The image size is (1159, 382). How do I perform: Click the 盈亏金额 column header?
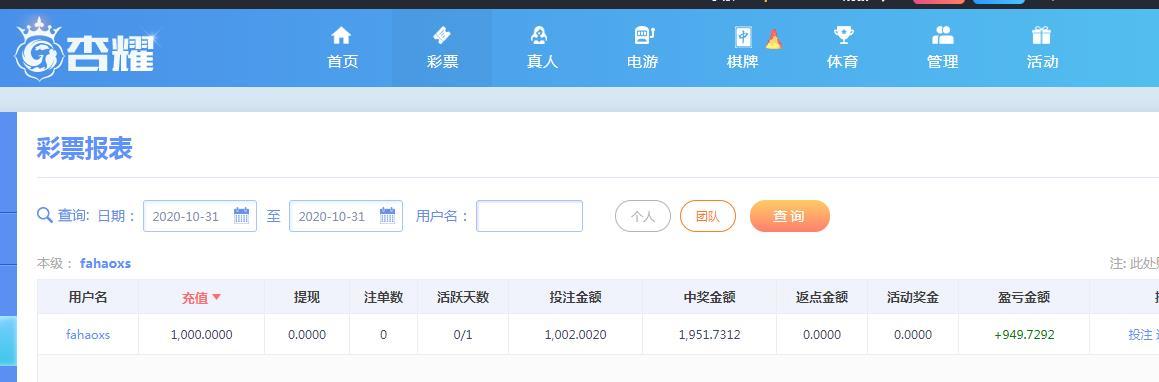(1024, 297)
